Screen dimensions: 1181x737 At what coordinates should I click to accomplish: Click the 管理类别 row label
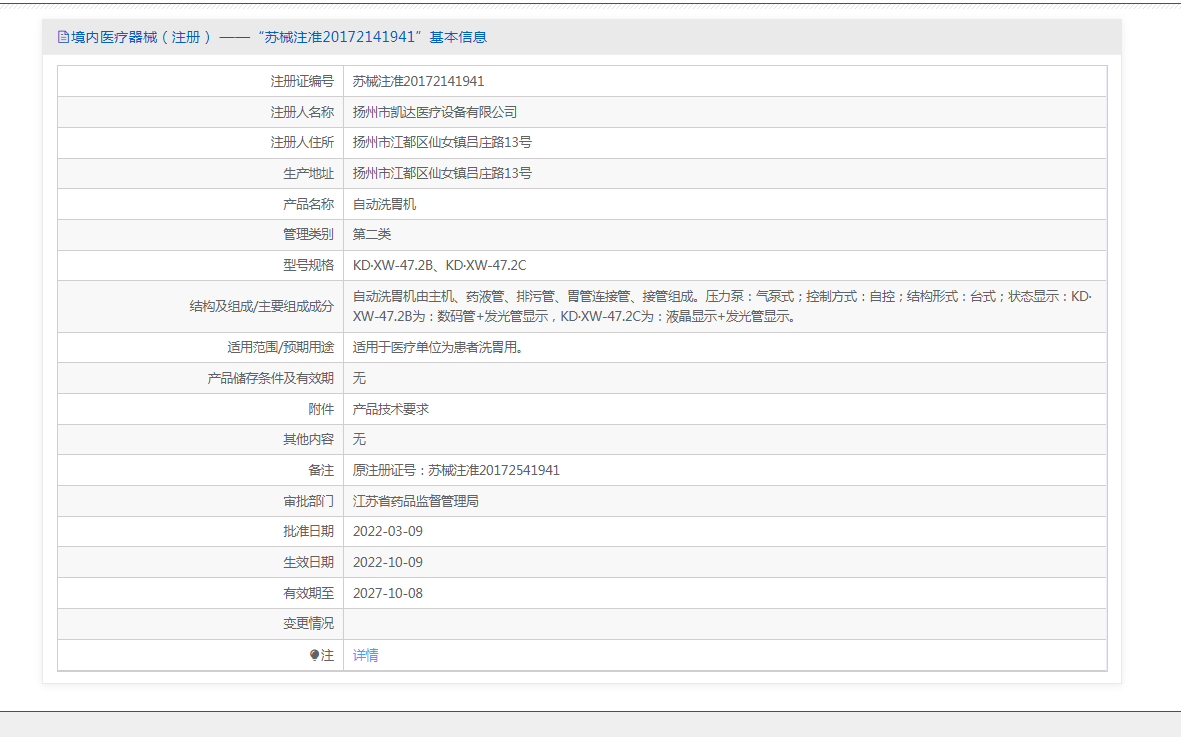pyautogui.click(x=308, y=234)
